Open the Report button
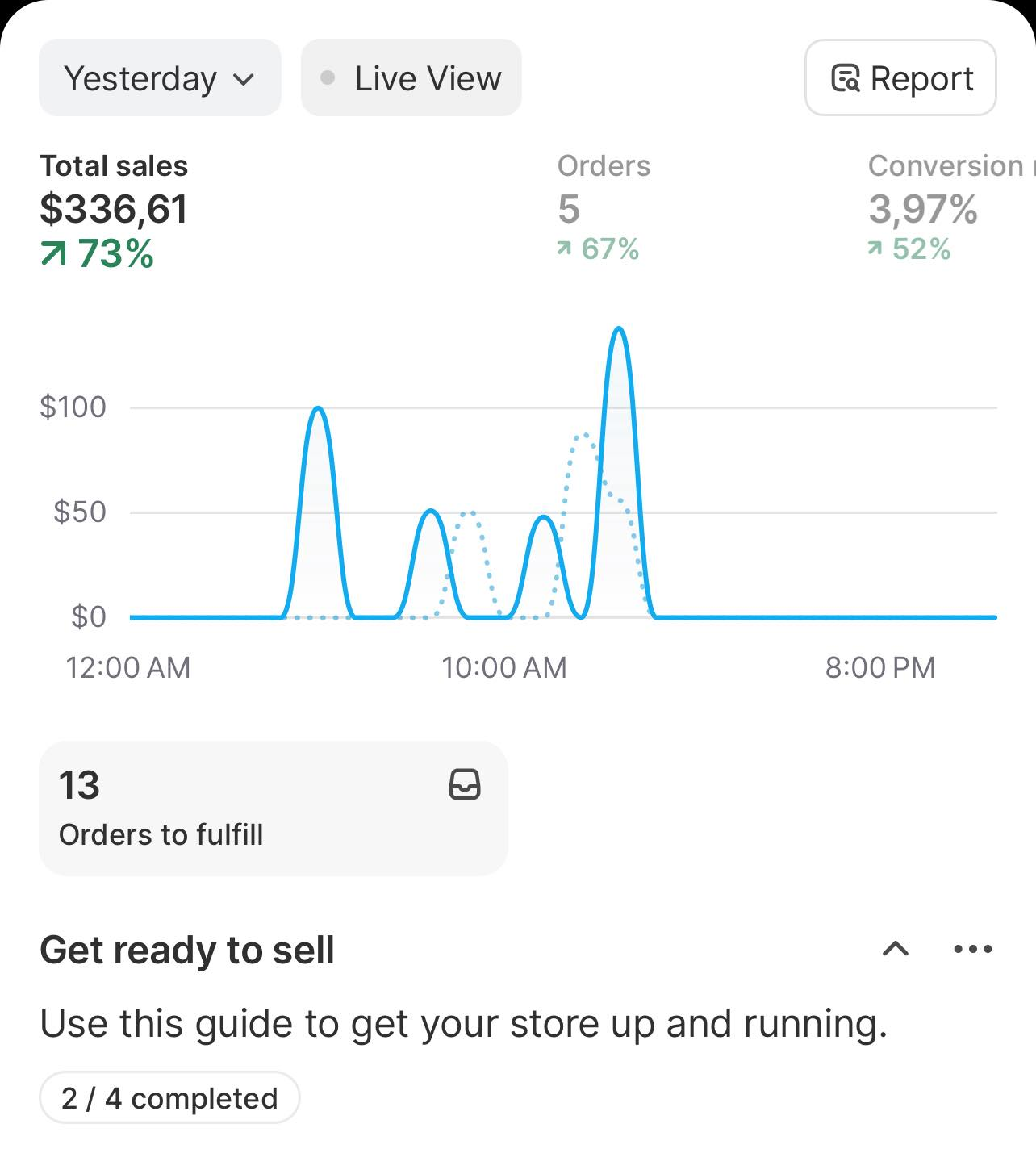 click(900, 78)
